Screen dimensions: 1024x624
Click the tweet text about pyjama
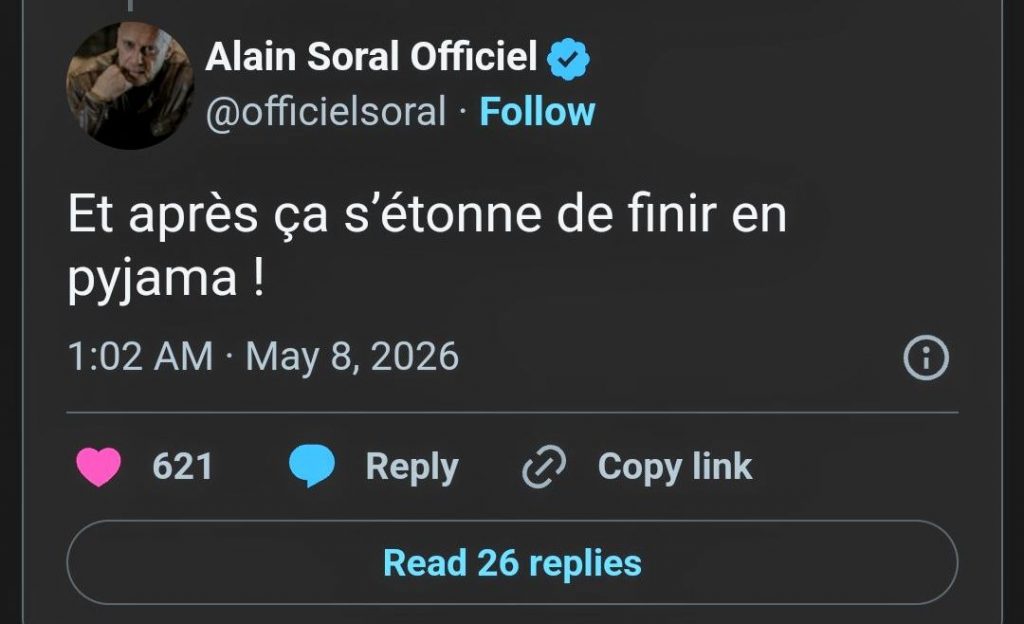point(427,247)
